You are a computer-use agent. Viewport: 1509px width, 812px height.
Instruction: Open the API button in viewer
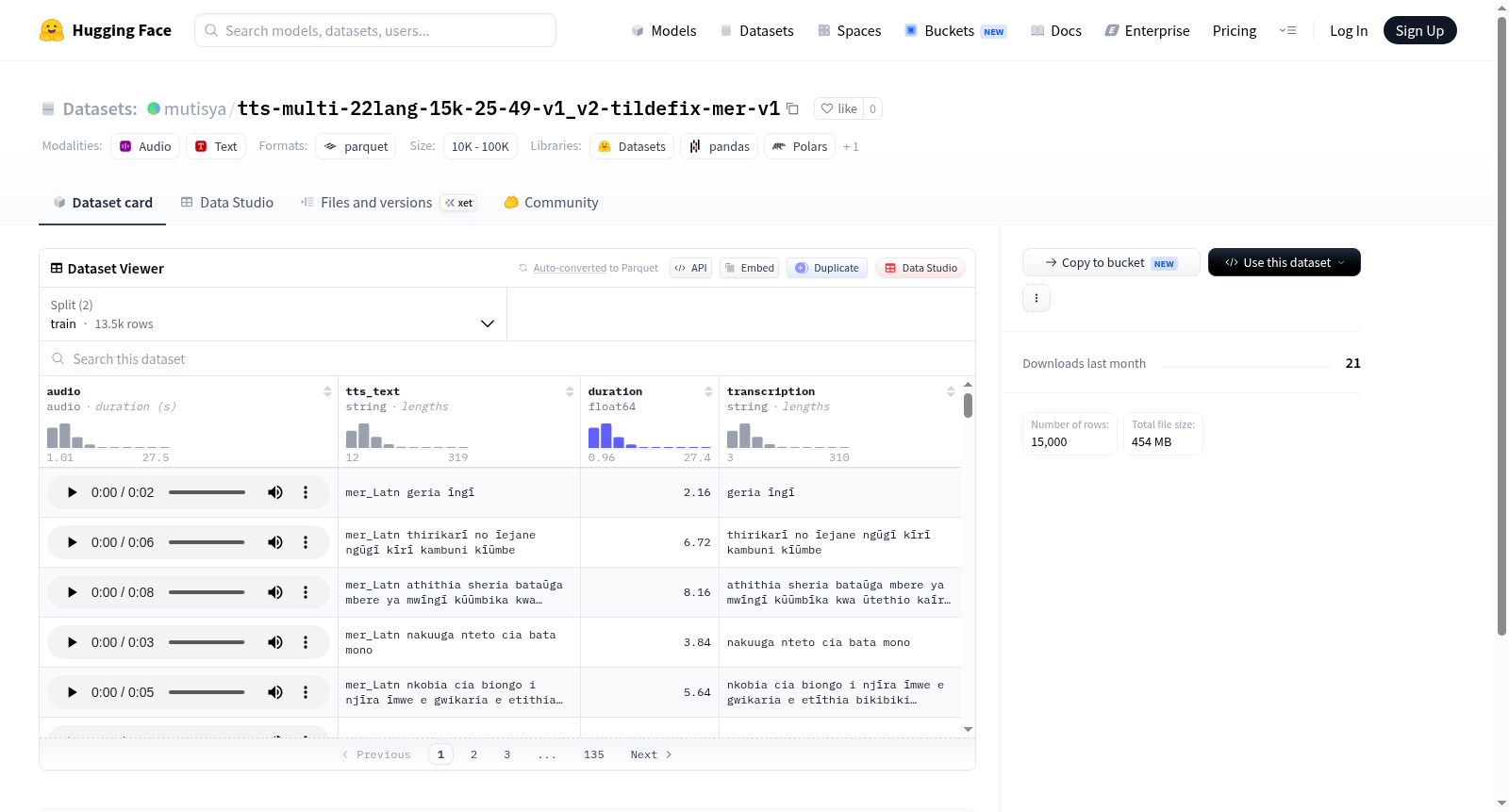tap(690, 268)
